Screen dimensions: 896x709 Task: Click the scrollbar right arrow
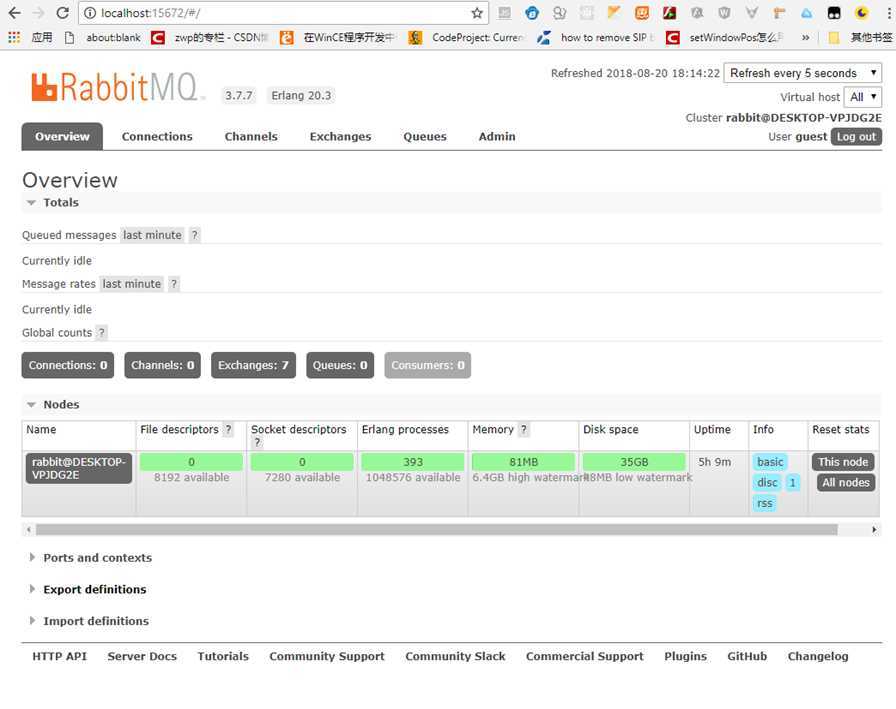click(x=874, y=530)
